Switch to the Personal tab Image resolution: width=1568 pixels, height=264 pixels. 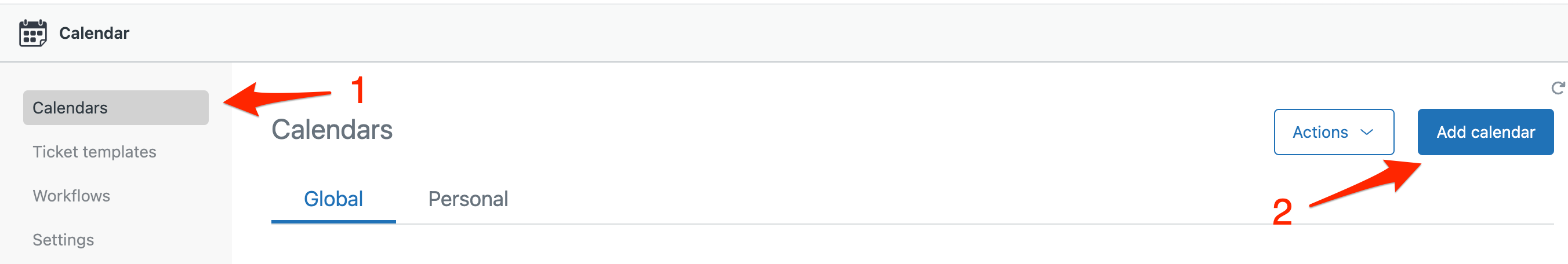468,199
